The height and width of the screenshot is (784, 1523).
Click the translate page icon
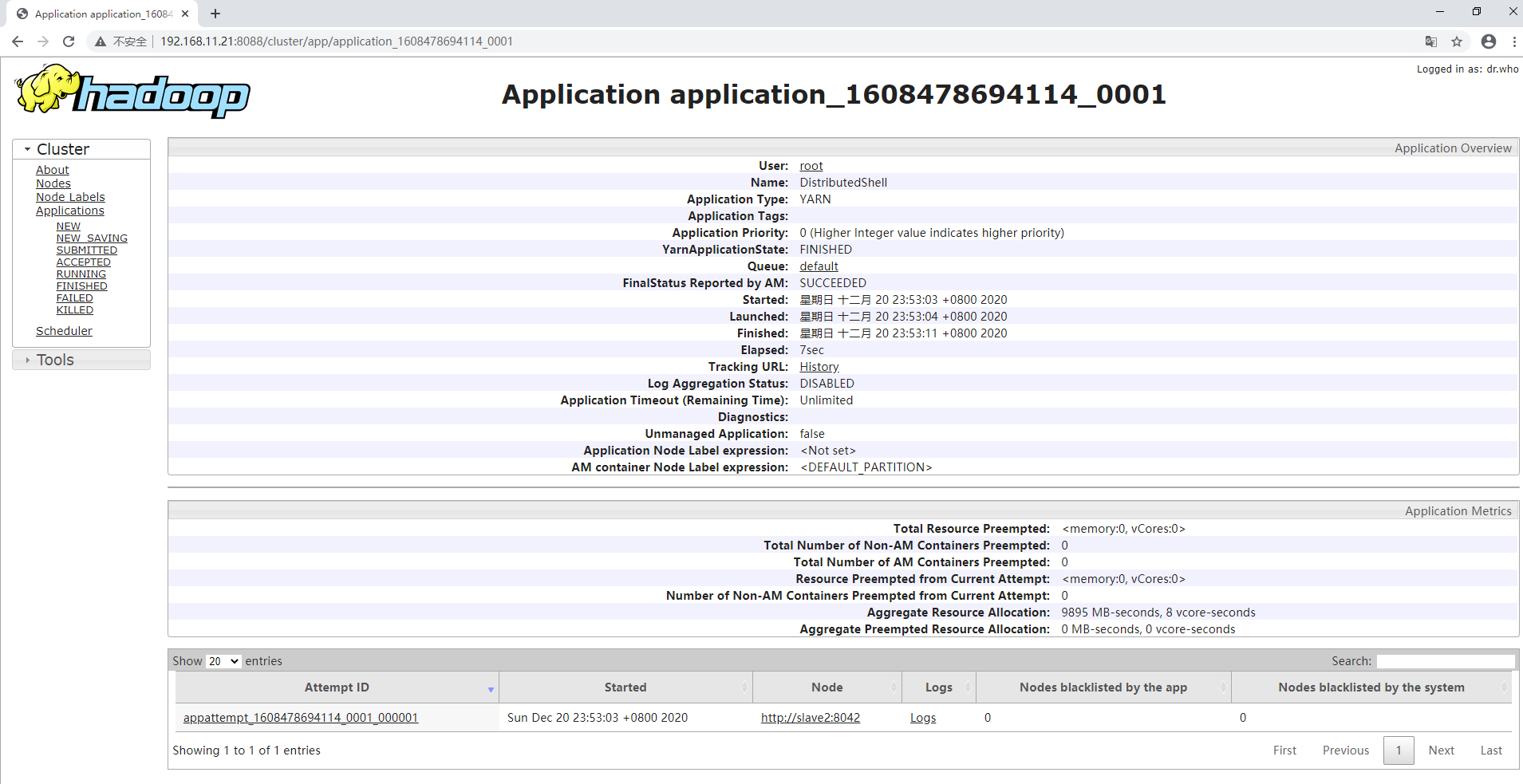1429,41
